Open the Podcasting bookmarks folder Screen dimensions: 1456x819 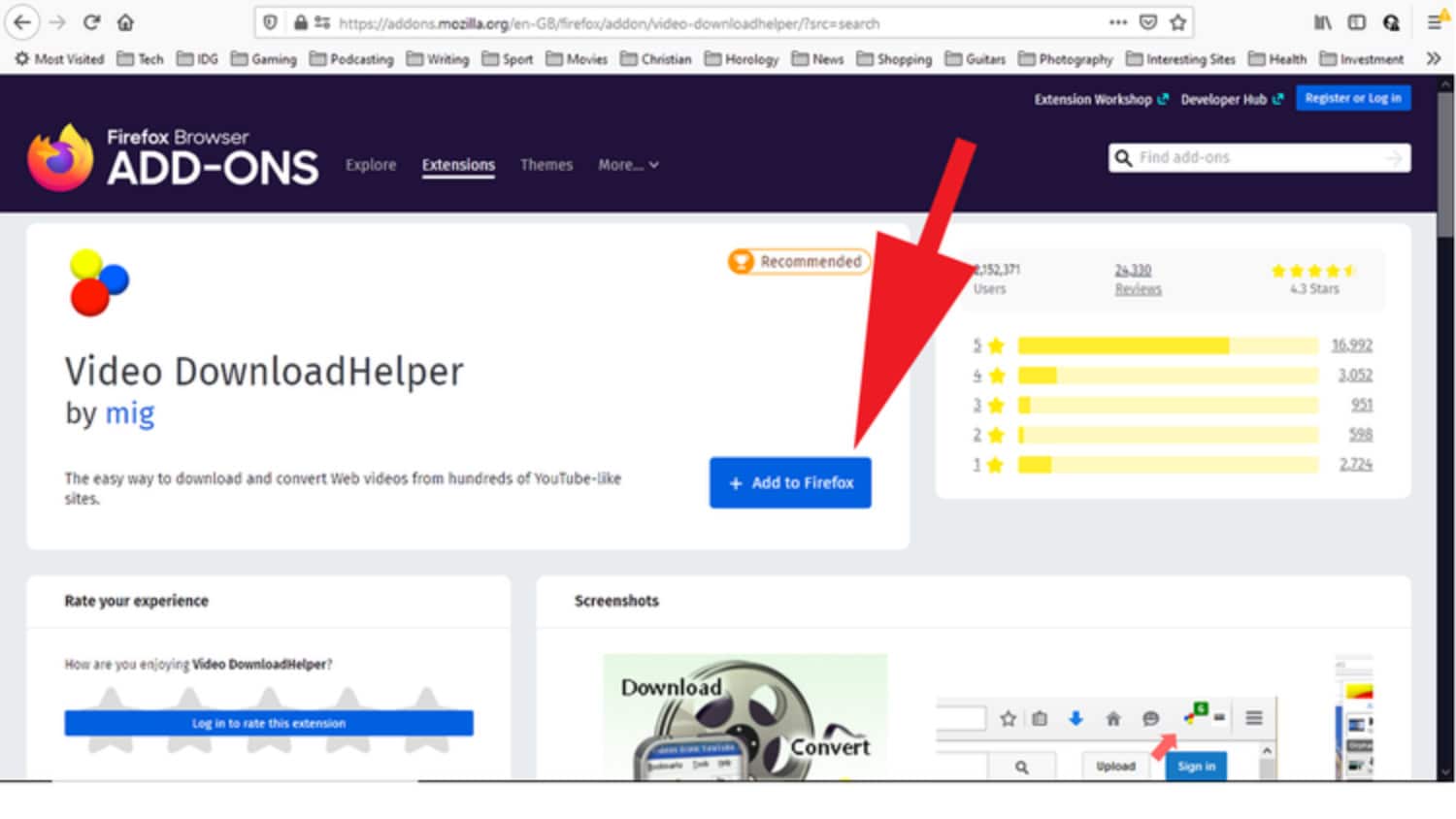click(351, 59)
